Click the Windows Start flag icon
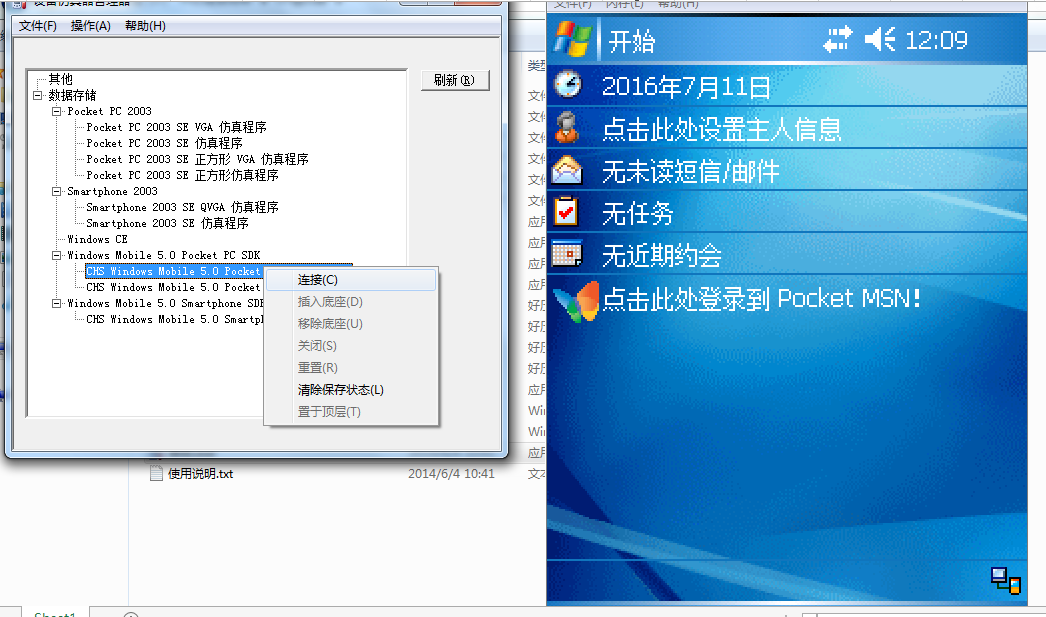 click(572, 39)
